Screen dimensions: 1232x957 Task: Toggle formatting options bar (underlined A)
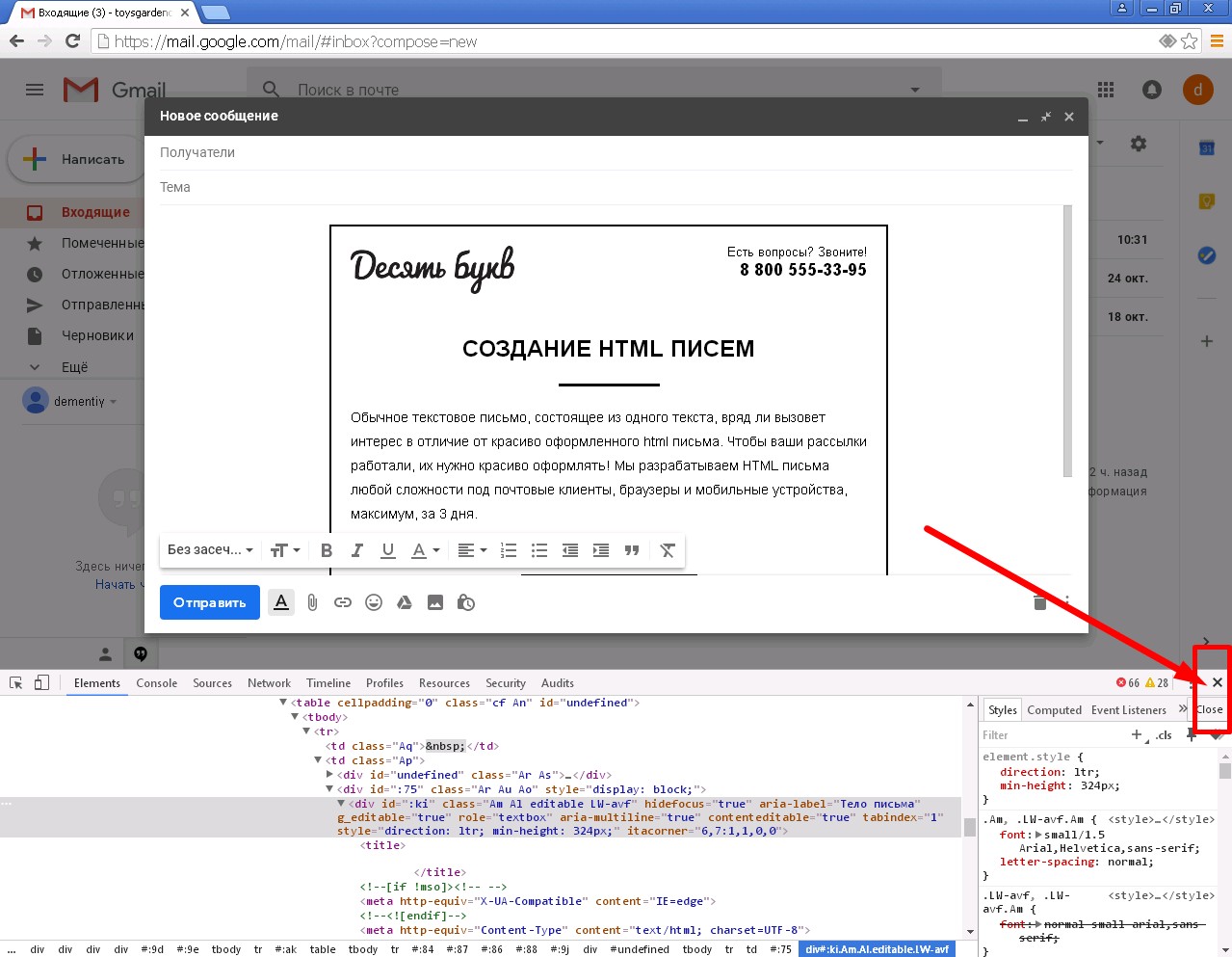pos(281,602)
